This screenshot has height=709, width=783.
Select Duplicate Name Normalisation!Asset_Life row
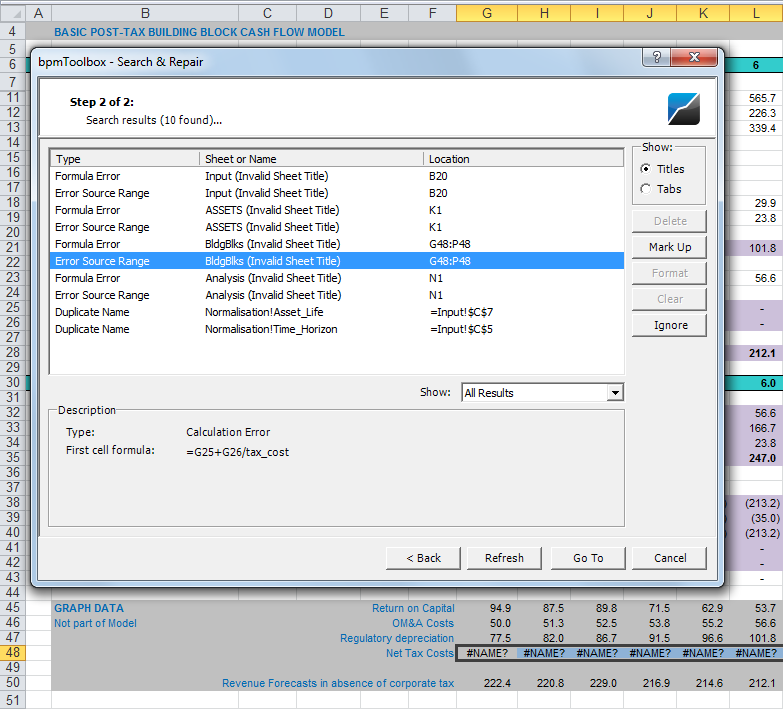337,312
